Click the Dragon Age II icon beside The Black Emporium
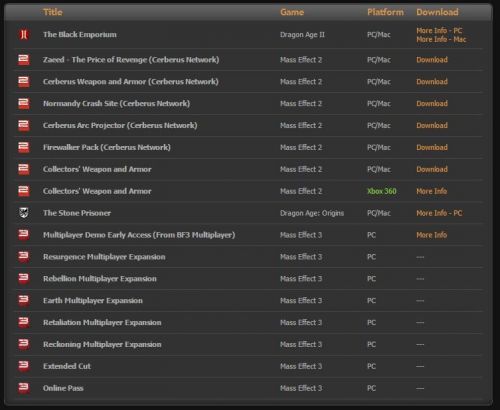 pos(24,35)
